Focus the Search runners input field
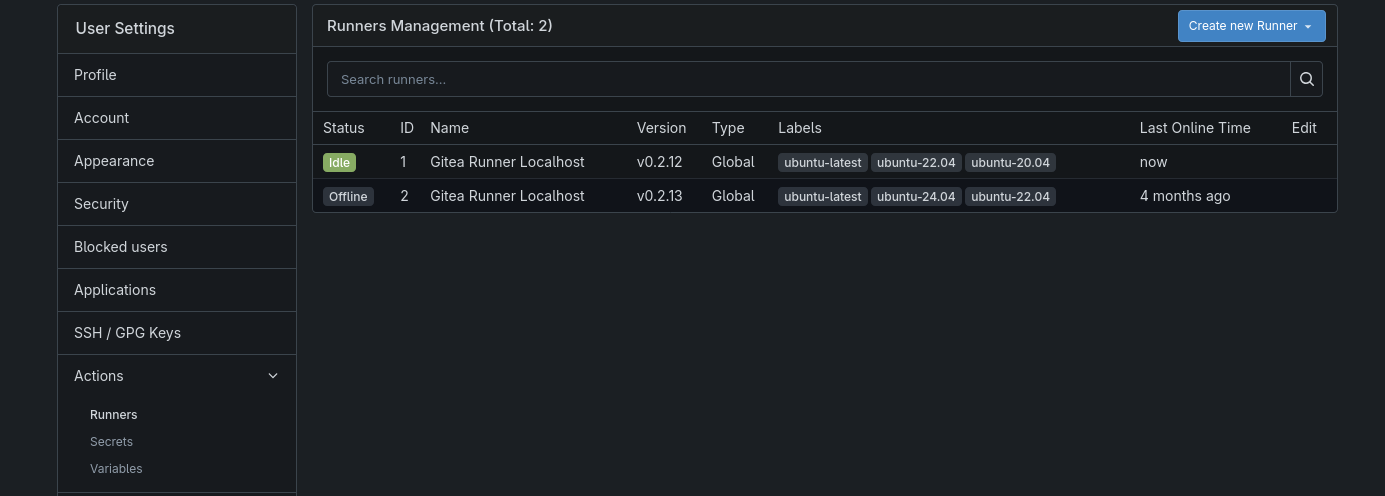This screenshot has width=1385, height=496. [x=808, y=79]
